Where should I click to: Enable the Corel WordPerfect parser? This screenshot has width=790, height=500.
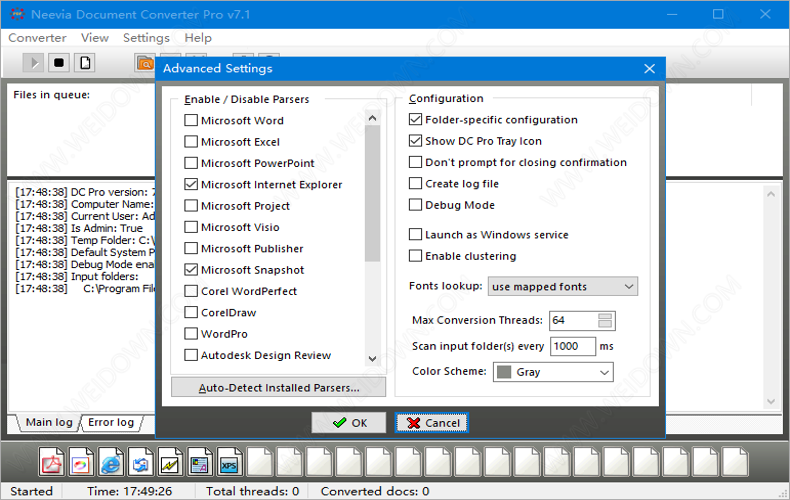(191, 291)
